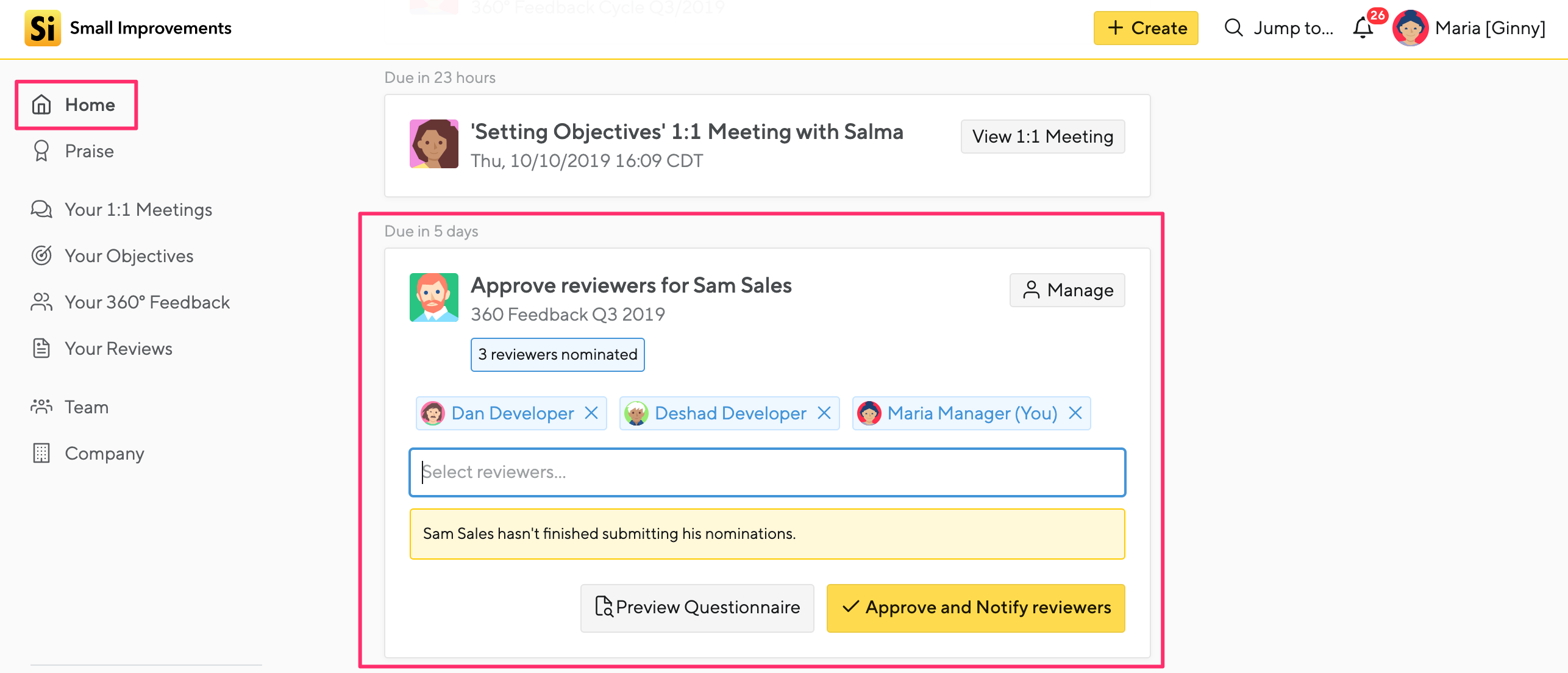This screenshot has height=673, width=1568.
Task: Go to Your Reviews
Action: pyautogui.click(x=102, y=349)
